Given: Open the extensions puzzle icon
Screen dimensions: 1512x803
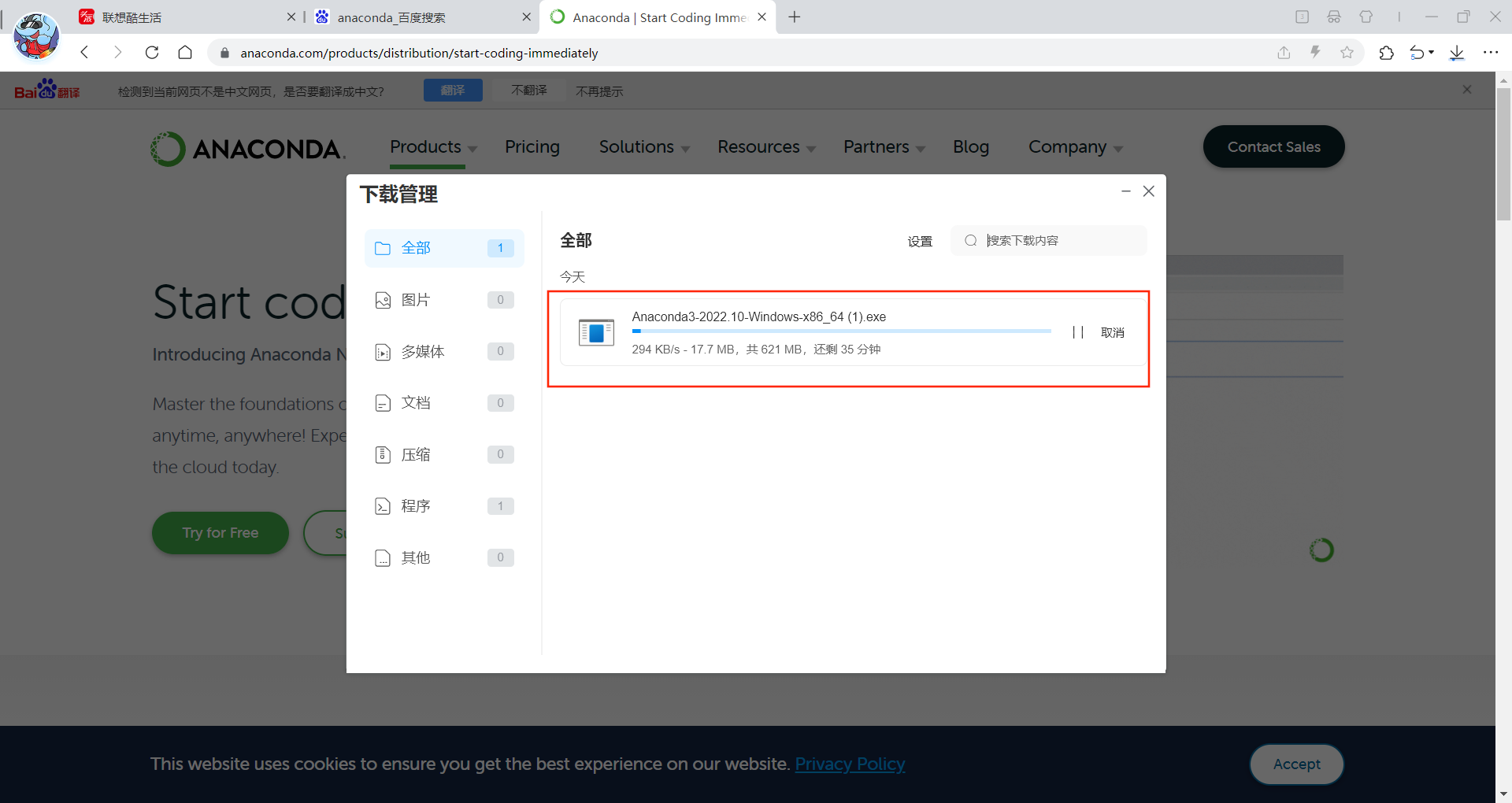Looking at the screenshot, I should click(1386, 53).
